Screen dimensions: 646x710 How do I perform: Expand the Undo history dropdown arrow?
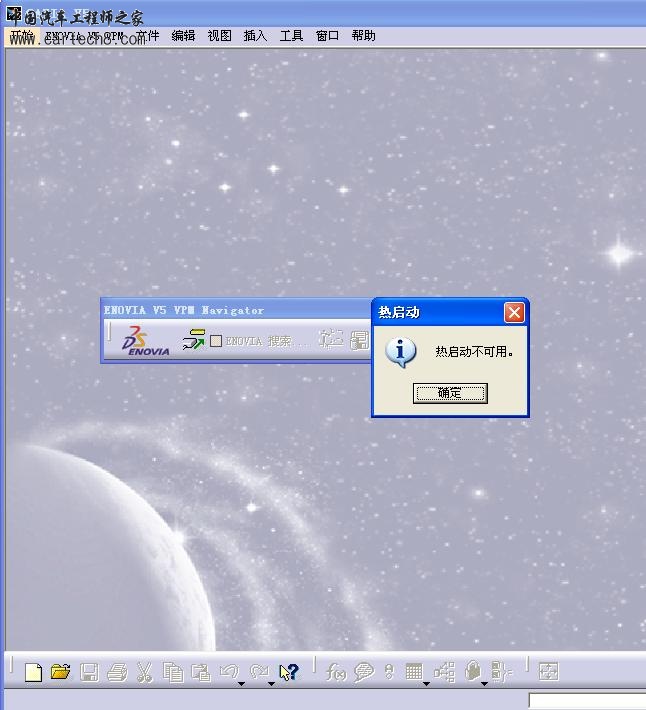[242, 684]
